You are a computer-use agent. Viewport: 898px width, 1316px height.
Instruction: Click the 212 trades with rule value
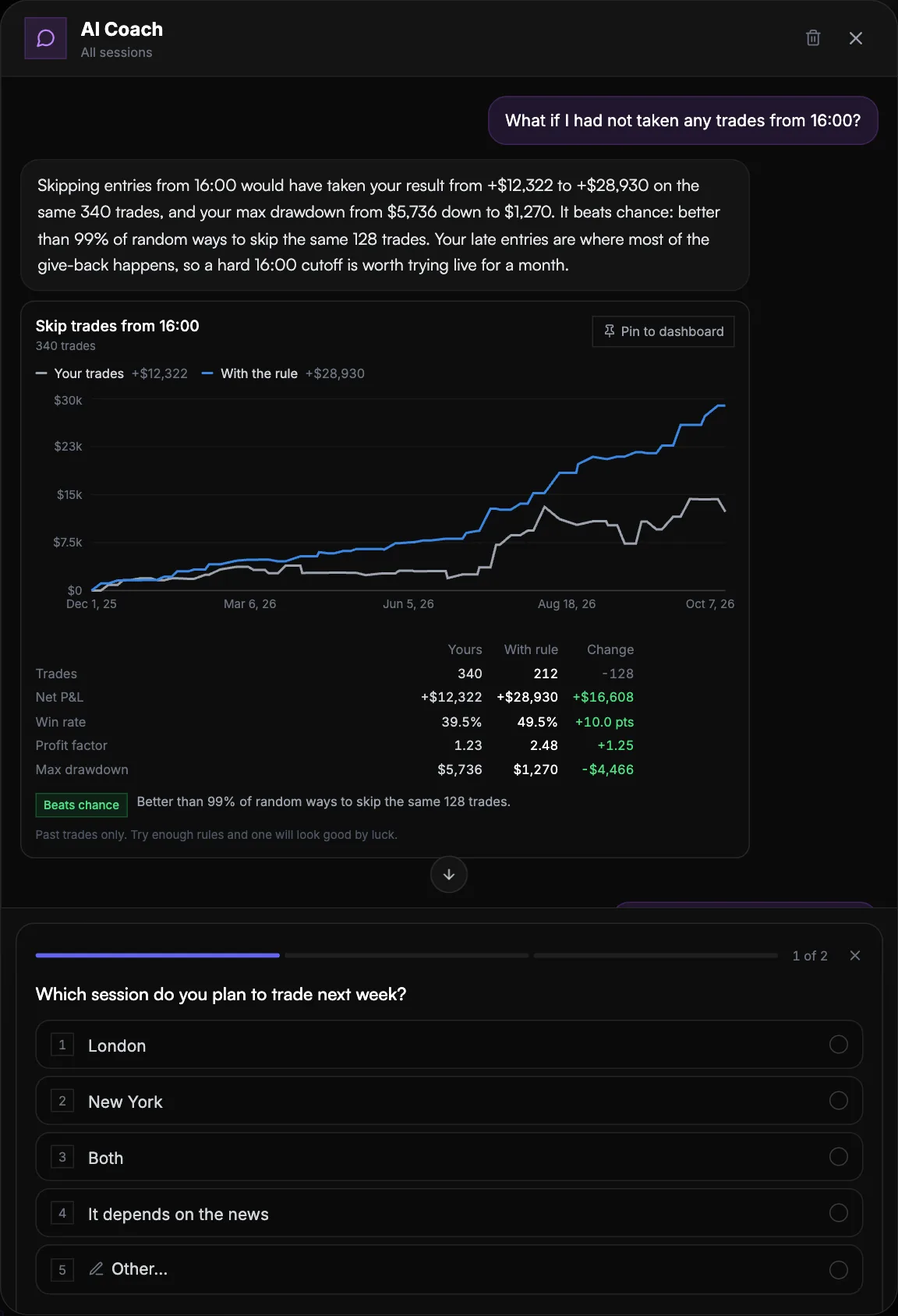point(546,674)
